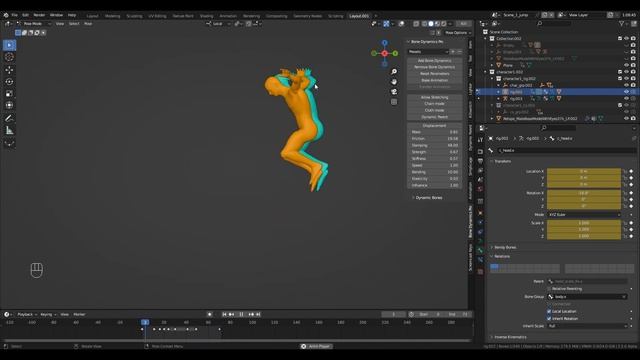
Task: Click the current frame marker on timeline
Action: [x=145, y=322]
